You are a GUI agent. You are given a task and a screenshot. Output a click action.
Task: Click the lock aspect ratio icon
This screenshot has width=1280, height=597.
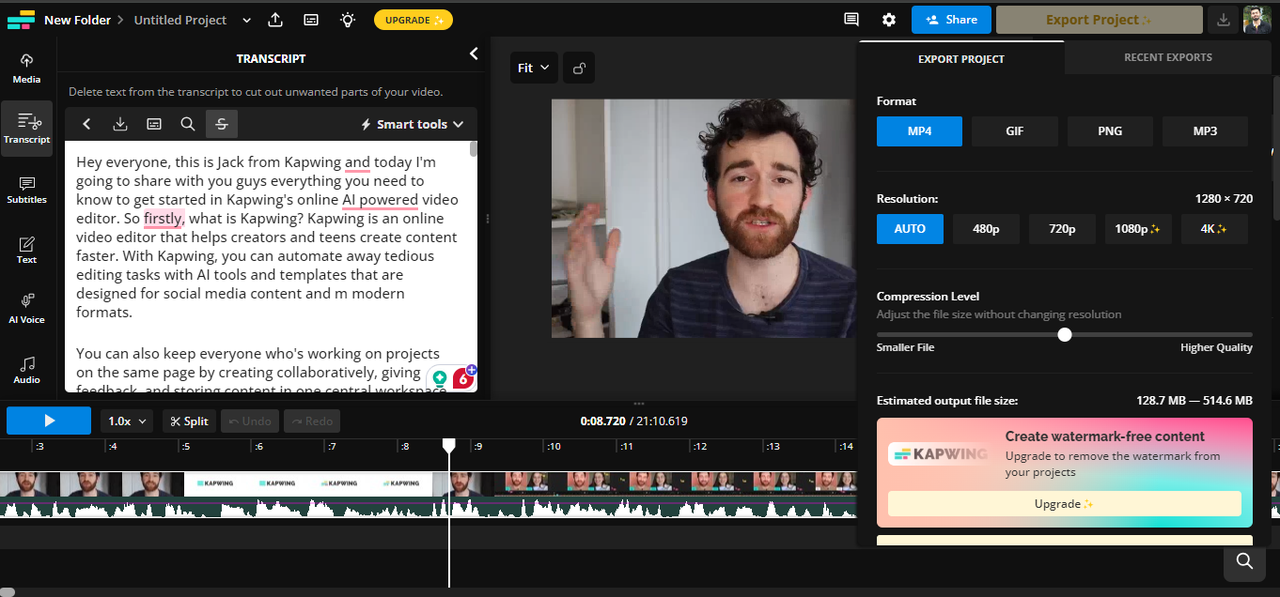578,68
